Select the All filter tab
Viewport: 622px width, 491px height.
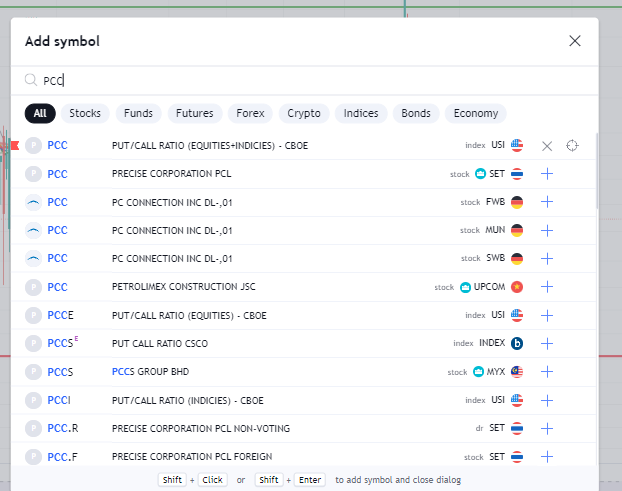point(40,113)
